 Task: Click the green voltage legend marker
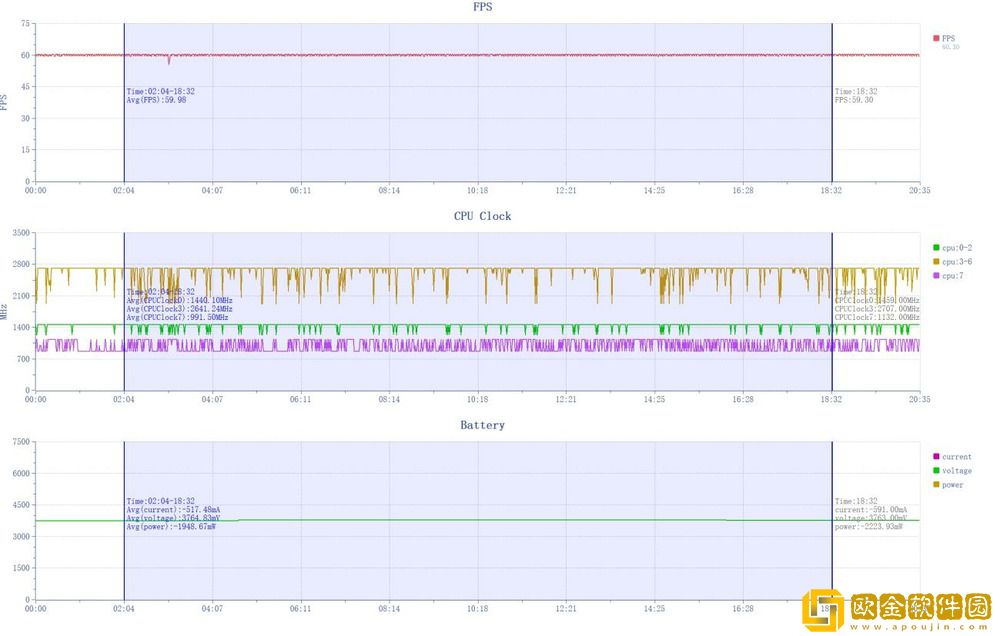tap(936, 471)
